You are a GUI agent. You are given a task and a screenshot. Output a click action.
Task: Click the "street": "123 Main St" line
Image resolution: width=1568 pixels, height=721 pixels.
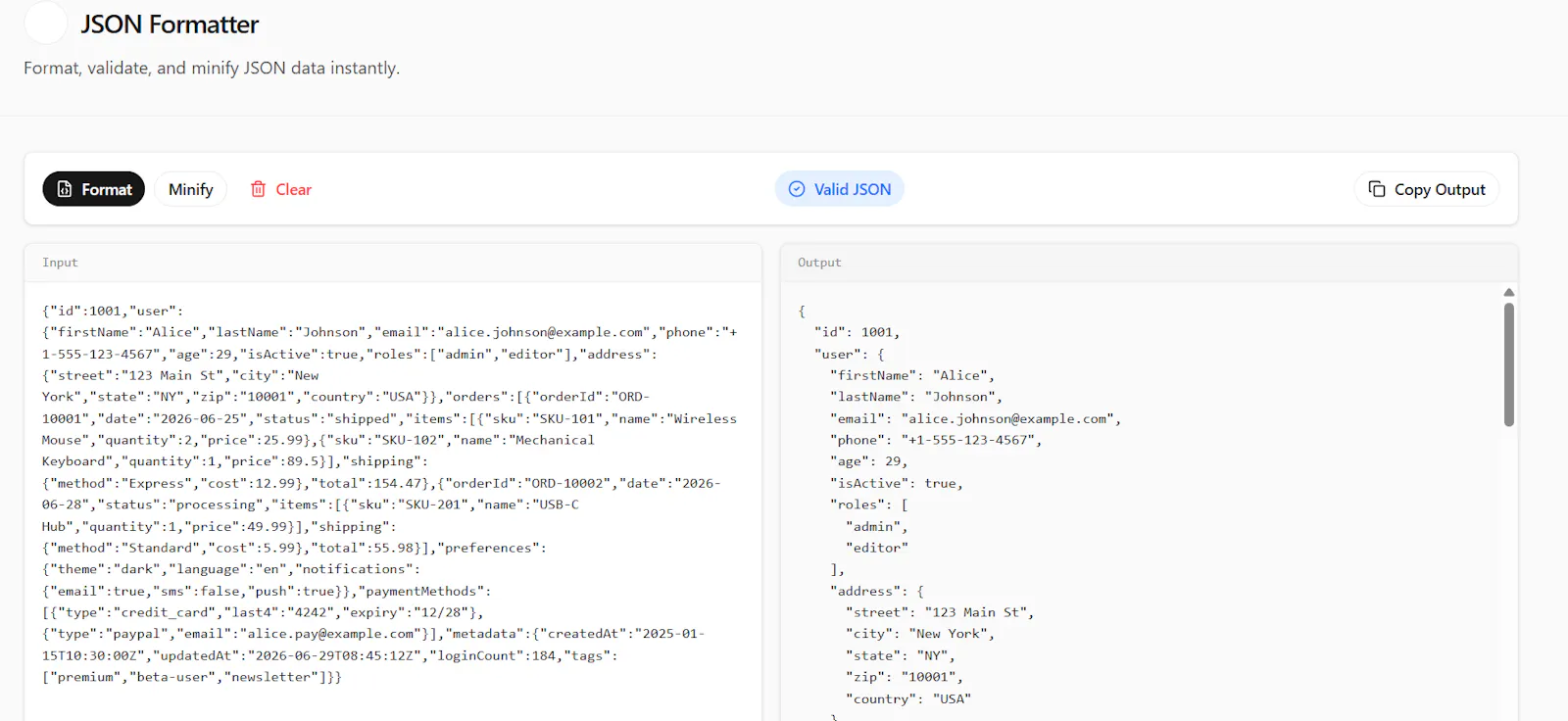pos(940,612)
